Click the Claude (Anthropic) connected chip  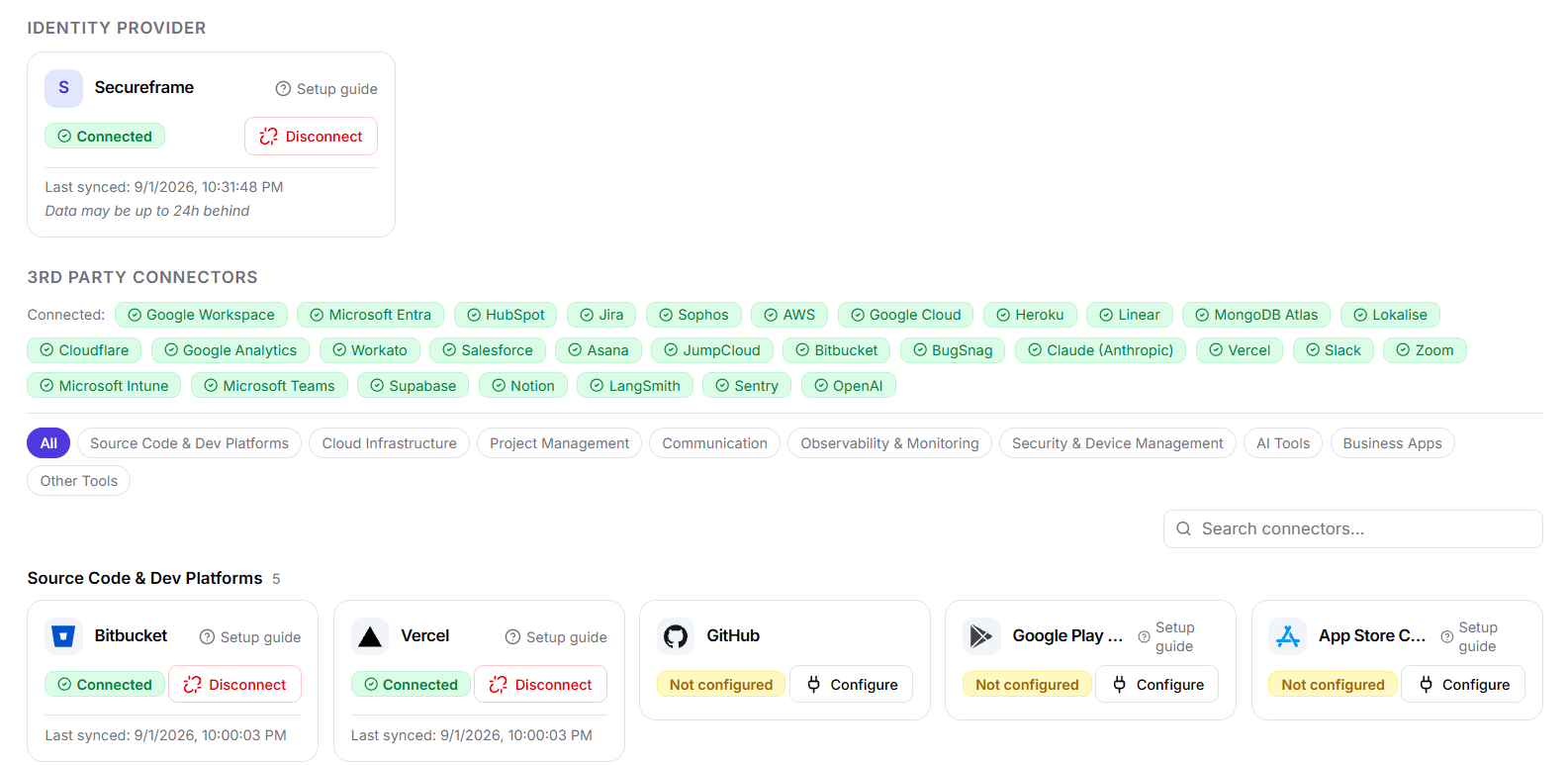click(x=1100, y=350)
